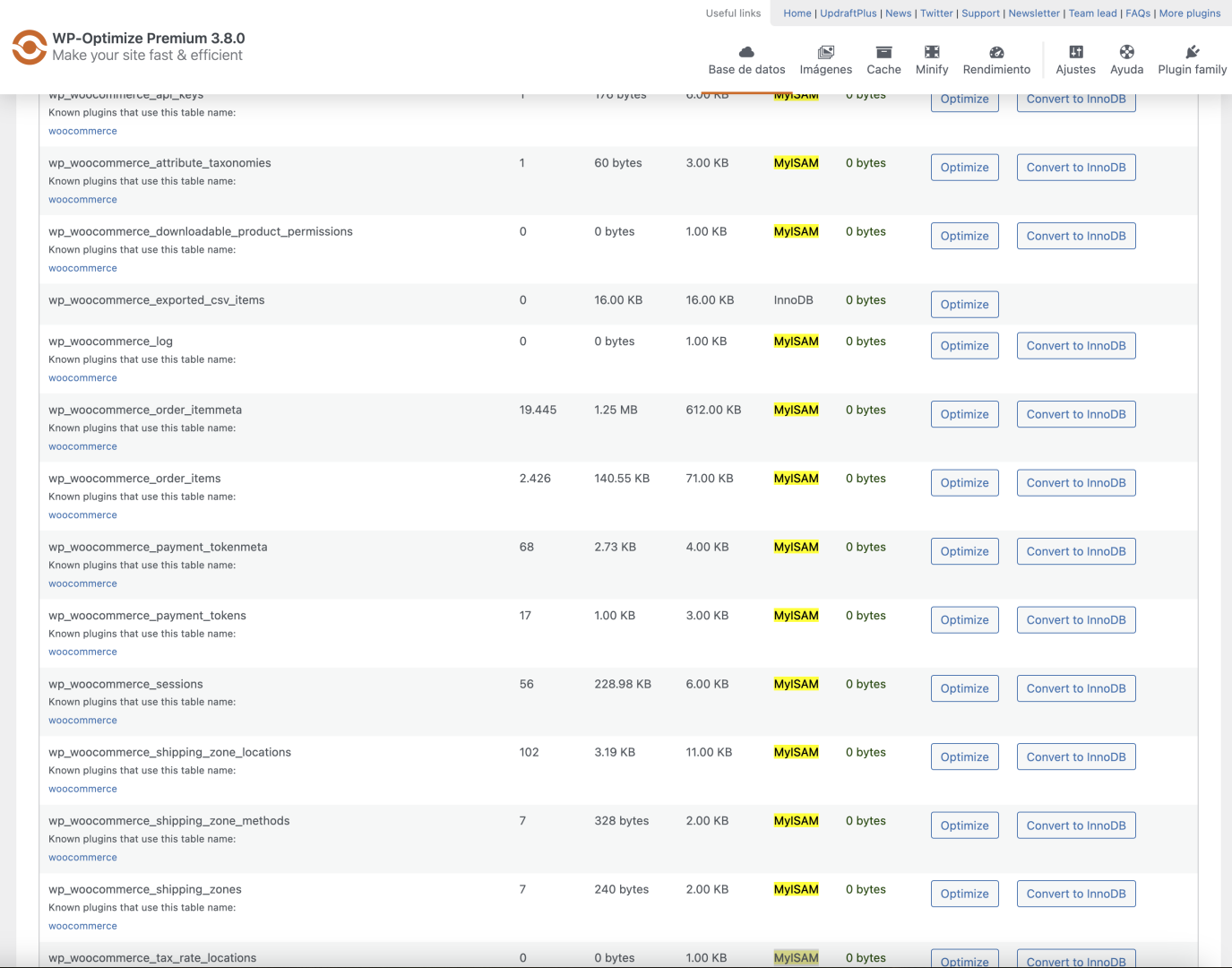Select the 140.55 KB data size value

[622, 479]
